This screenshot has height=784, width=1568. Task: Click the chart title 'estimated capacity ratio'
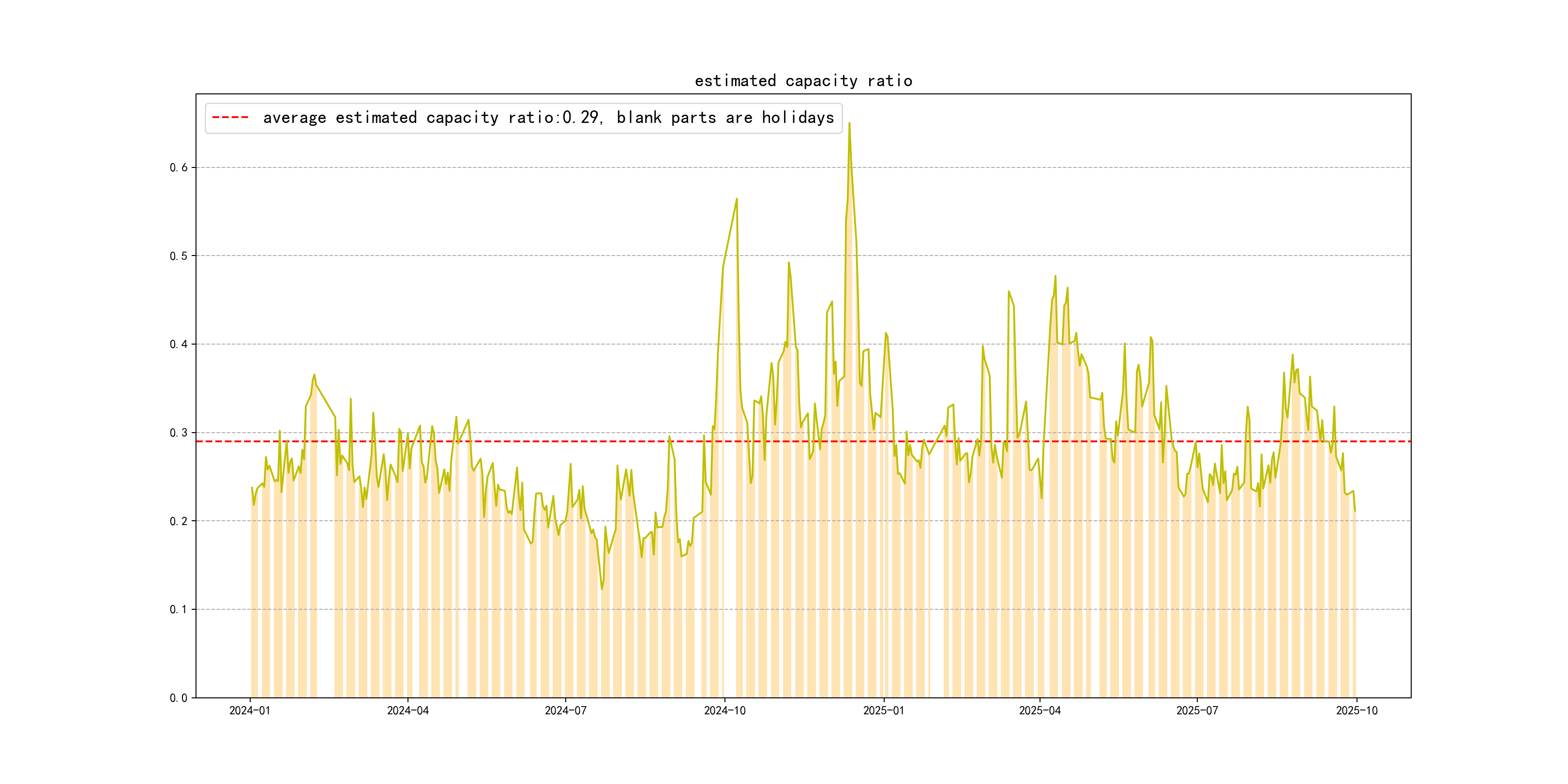(x=803, y=81)
